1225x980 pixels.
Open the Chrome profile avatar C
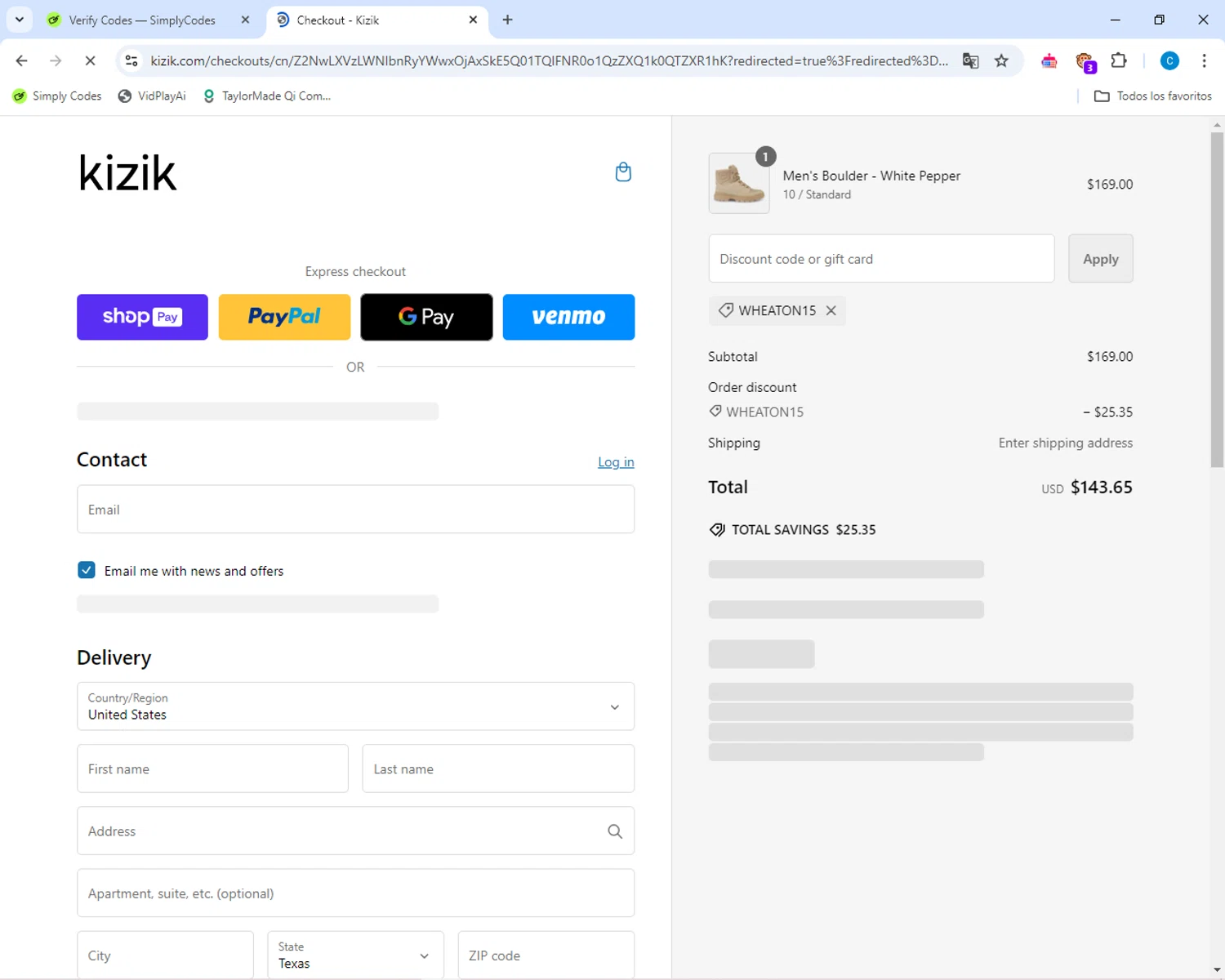1169,60
